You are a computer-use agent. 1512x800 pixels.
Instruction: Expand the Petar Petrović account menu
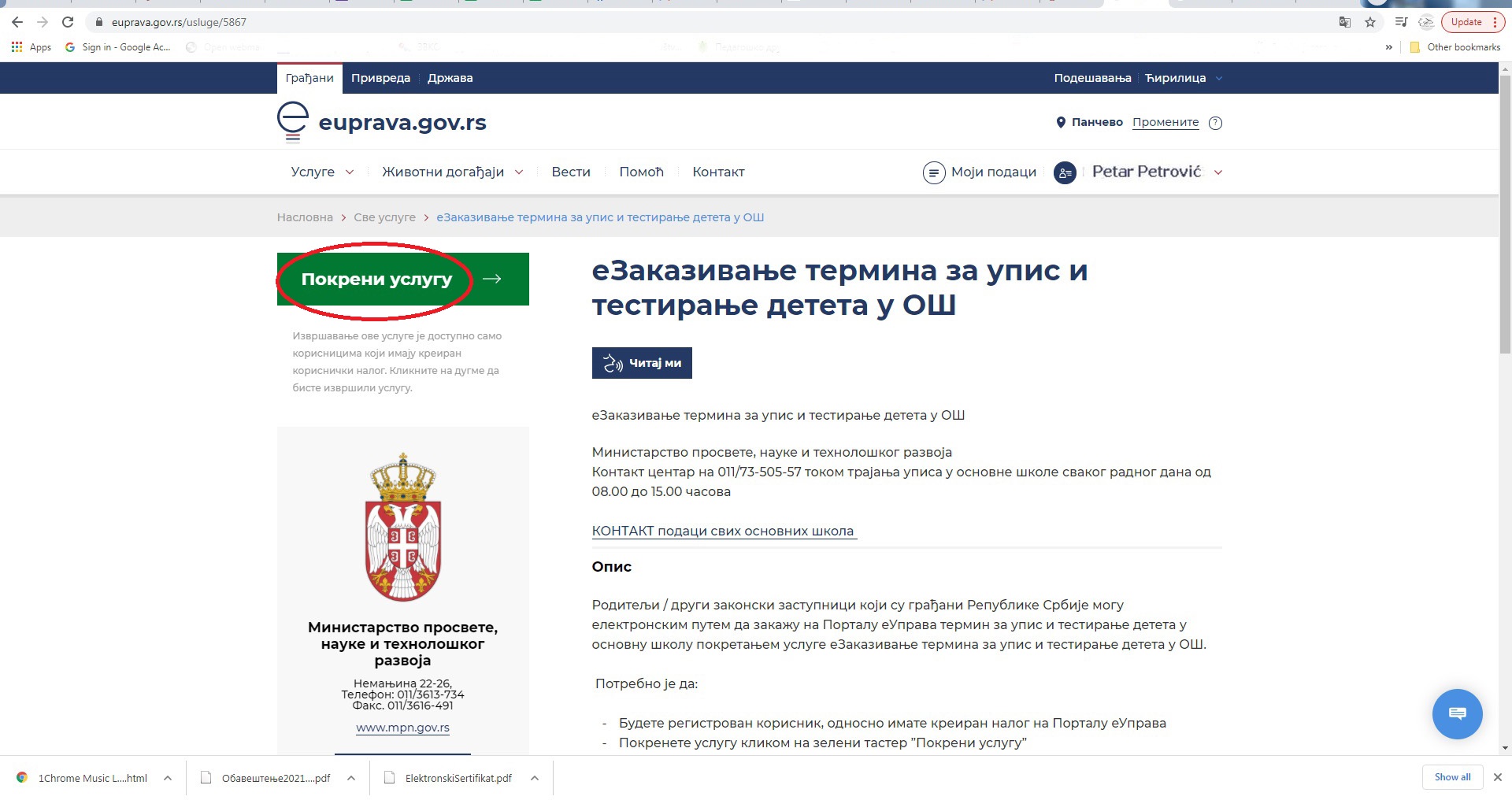coord(1218,172)
